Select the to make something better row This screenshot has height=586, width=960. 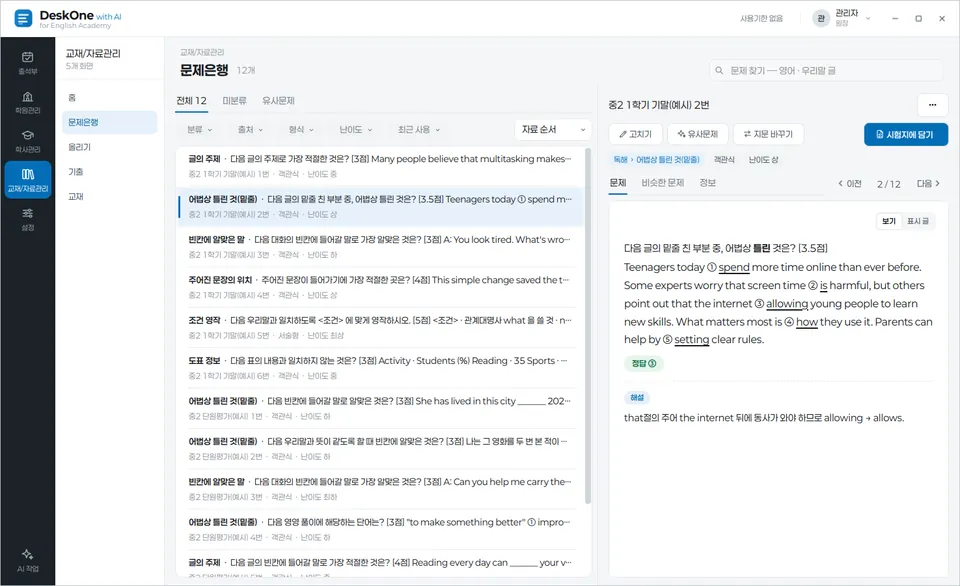pyautogui.click(x=380, y=530)
